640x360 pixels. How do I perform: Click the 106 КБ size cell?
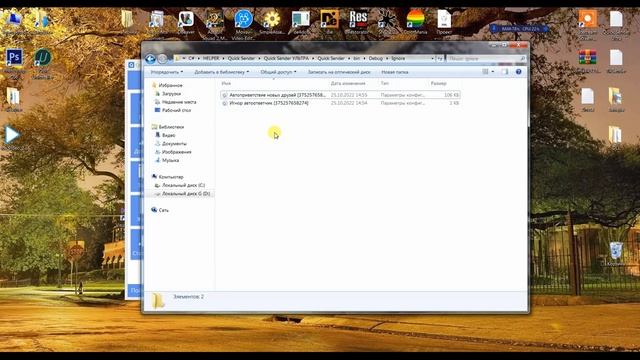pyautogui.click(x=451, y=95)
